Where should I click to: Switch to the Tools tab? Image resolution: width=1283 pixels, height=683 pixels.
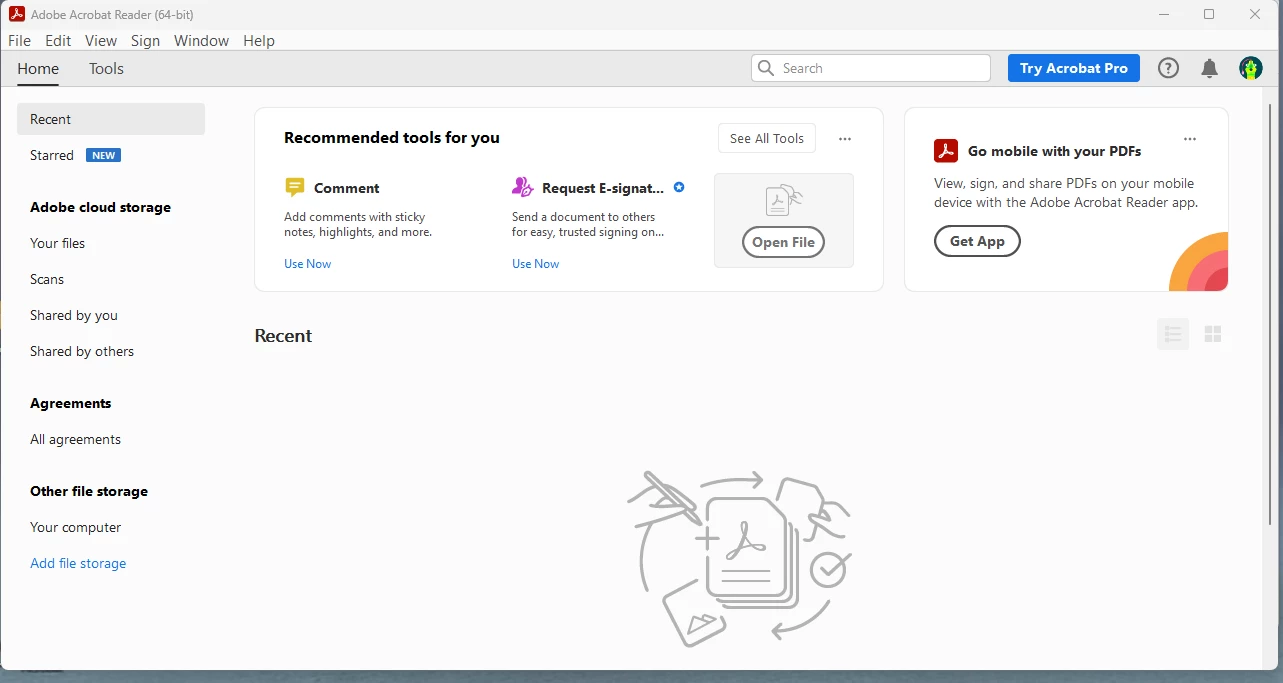106,69
